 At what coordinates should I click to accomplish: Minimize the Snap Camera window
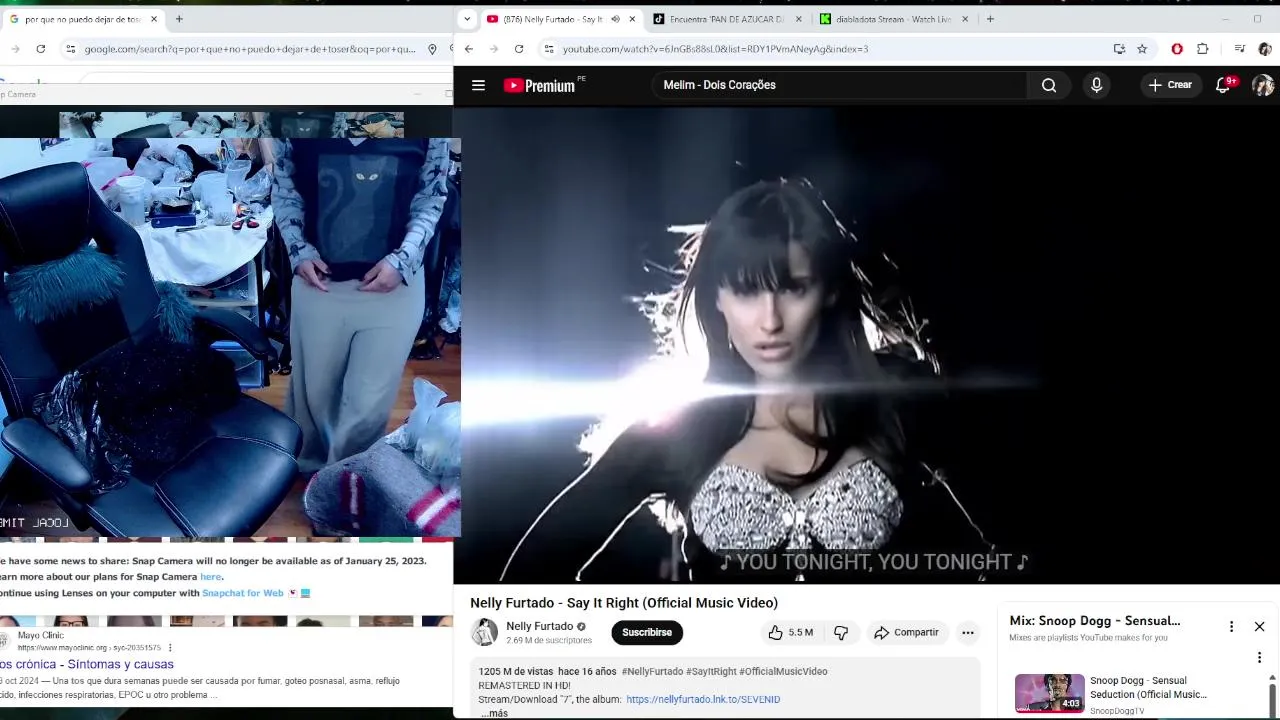pyautogui.click(x=419, y=94)
